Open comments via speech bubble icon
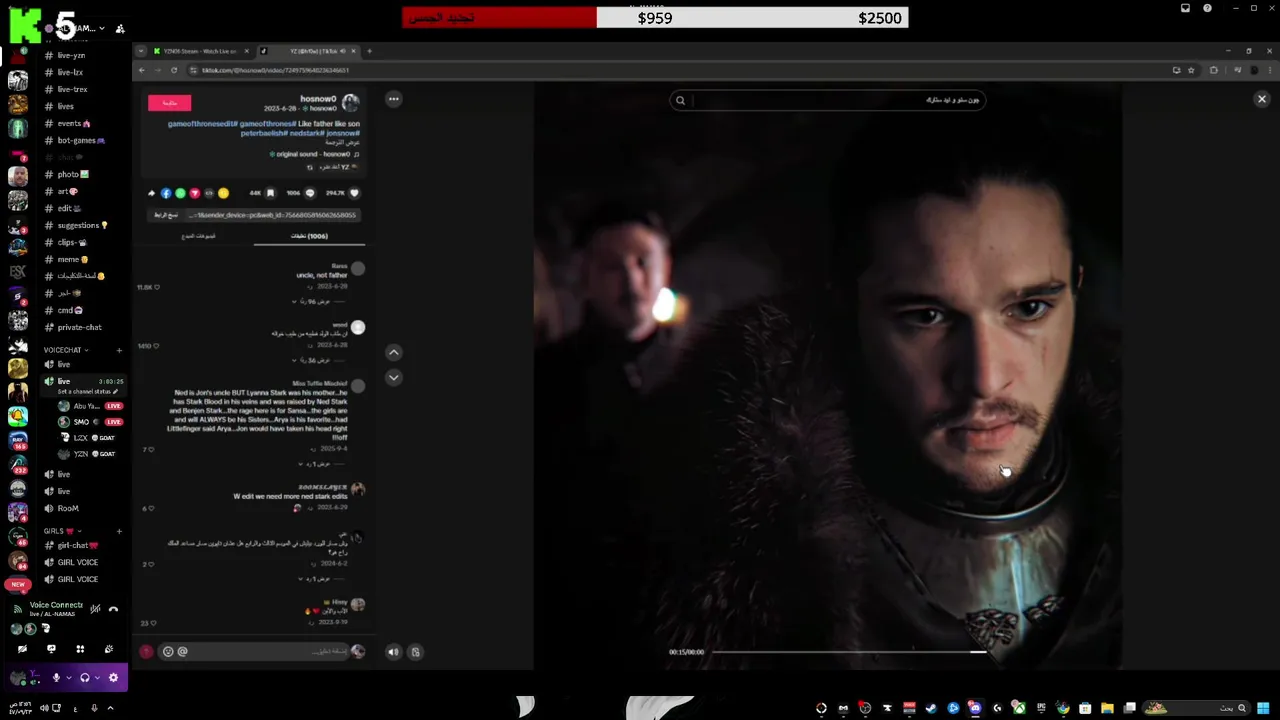Image resolution: width=1280 pixels, height=720 pixels. point(310,193)
